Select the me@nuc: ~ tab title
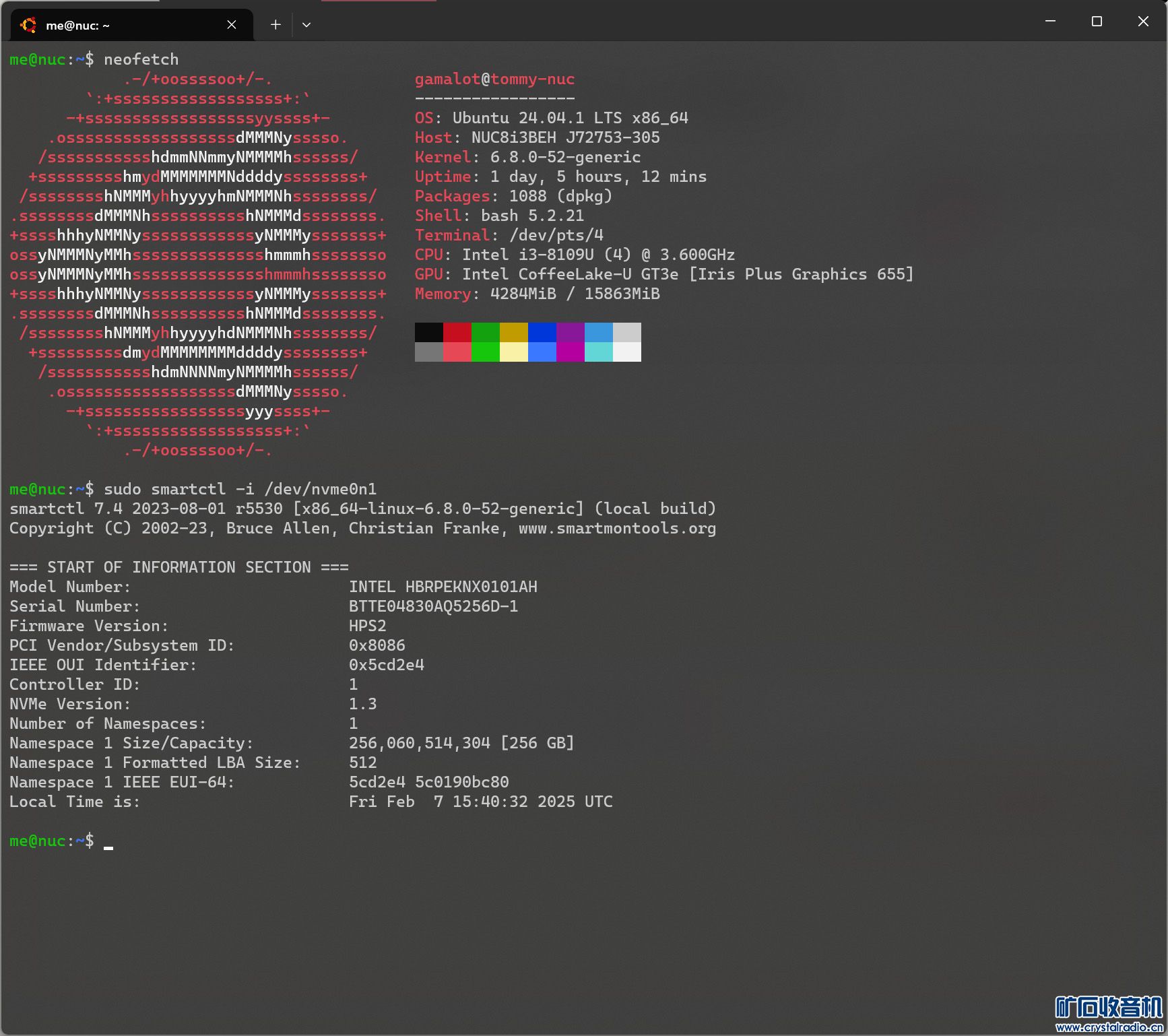The height and width of the screenshot is (1036, 1168). click(77, 26)
